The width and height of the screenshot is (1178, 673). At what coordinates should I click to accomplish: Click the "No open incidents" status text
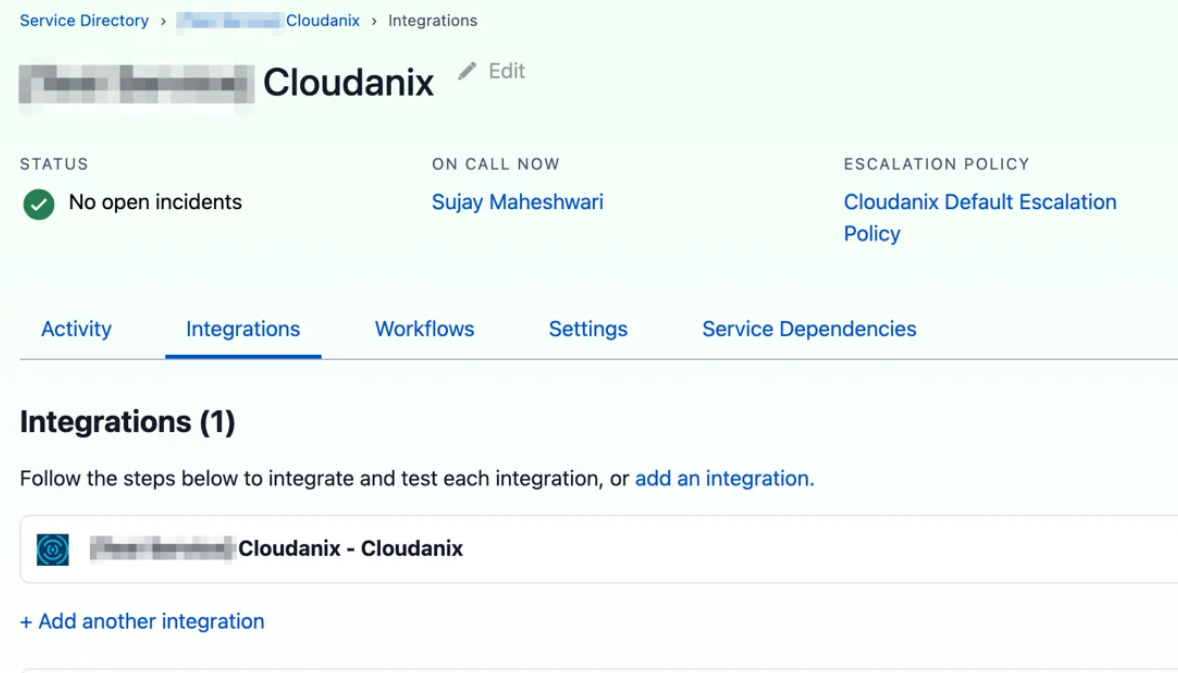click(x=155, y=202)
